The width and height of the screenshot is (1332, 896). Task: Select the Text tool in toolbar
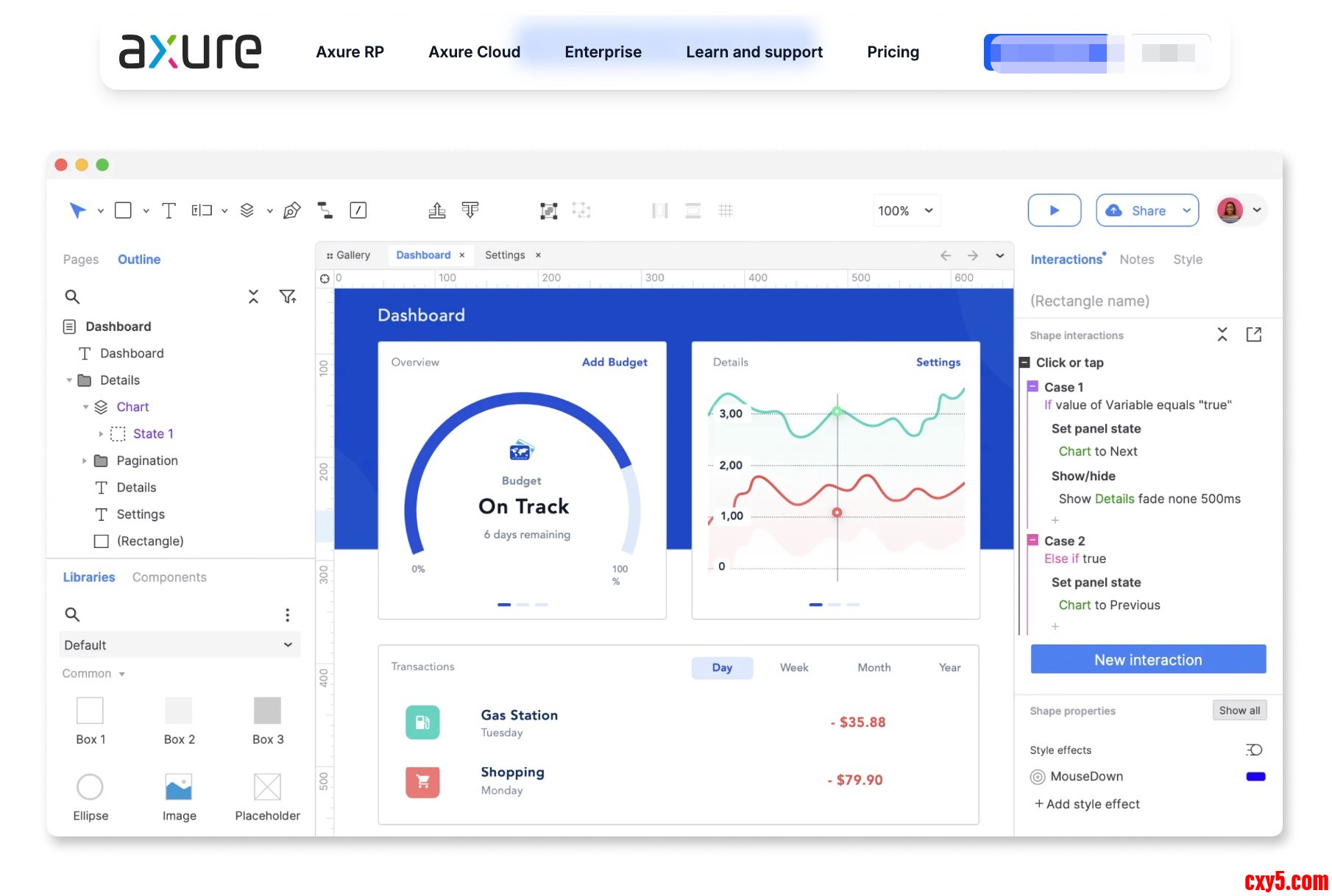point(169,211)
